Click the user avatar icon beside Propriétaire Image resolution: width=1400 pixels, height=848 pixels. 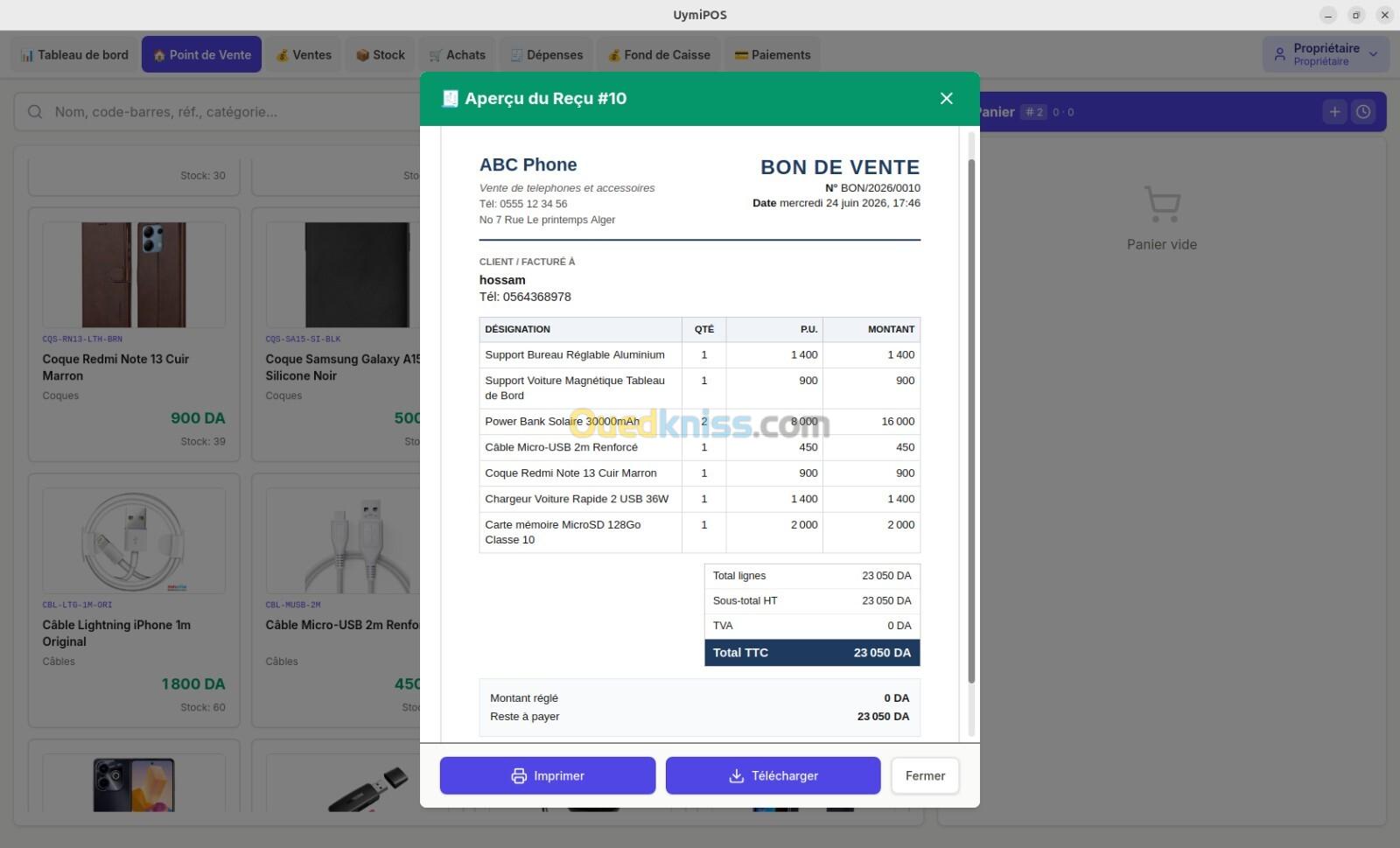(1279, 54)
